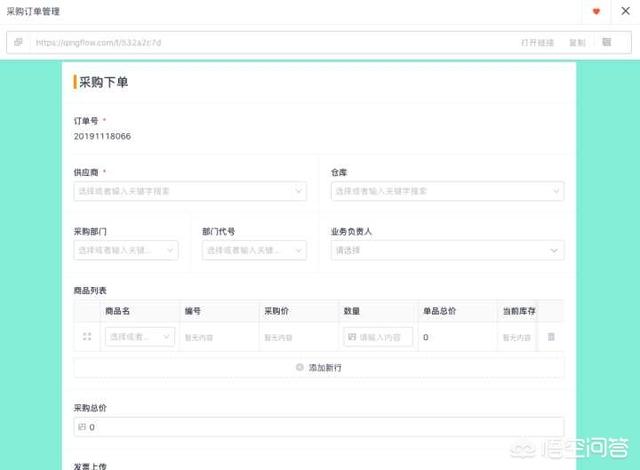
Task: Click the 打开链接 link
Action: click(537, 43)
